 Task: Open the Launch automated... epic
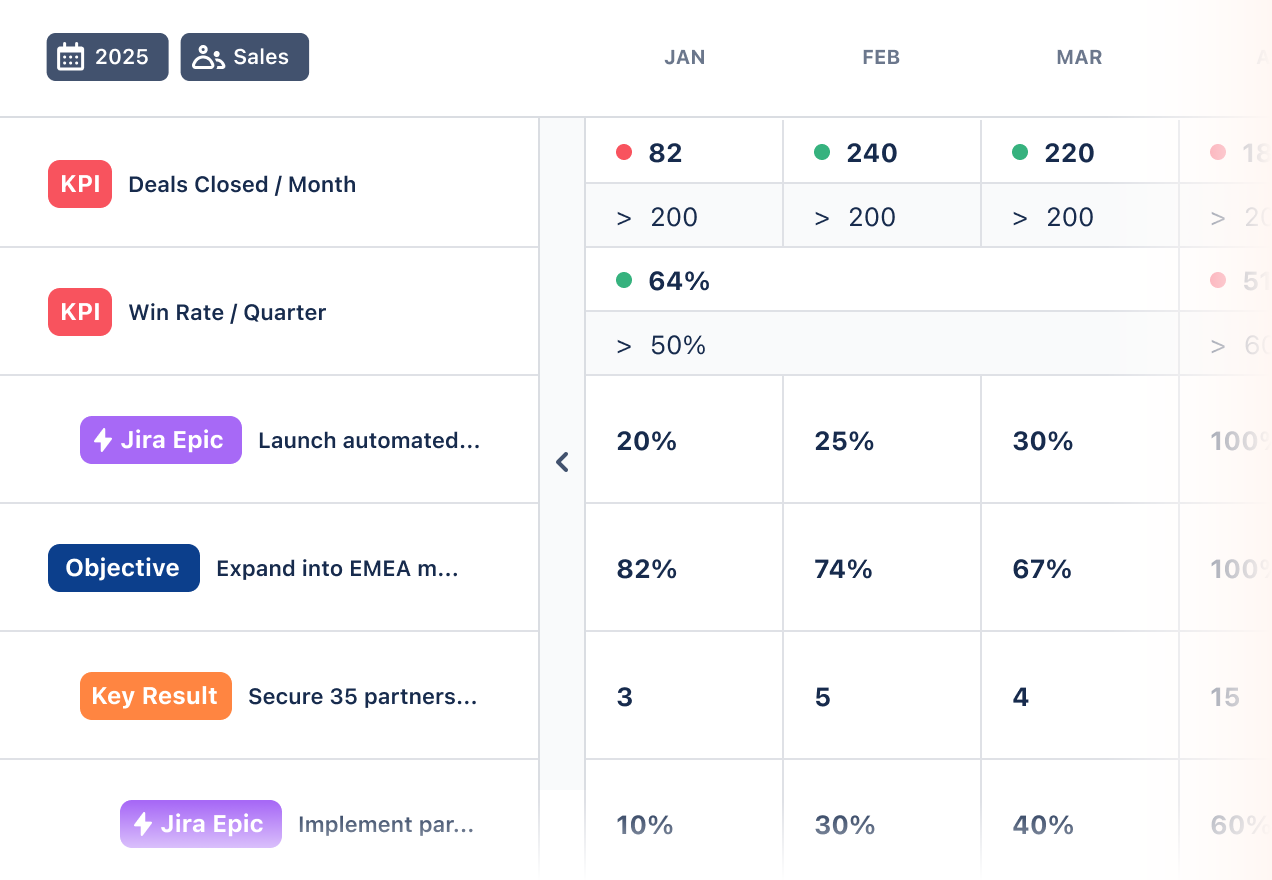(x=369, y=440)
